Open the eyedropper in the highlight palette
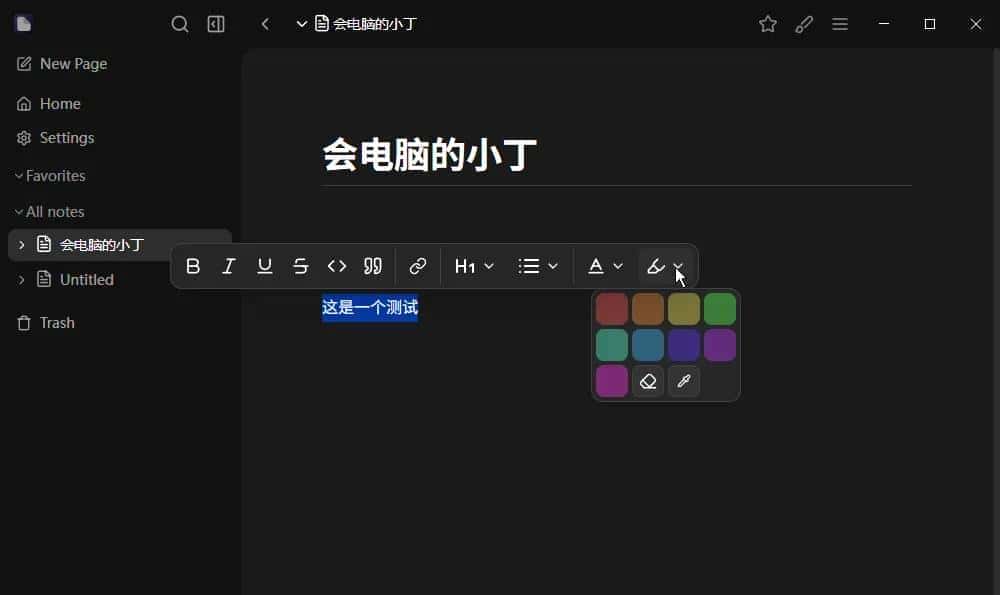Image resolution: width=1000 pixels, height=595 pixels. [684, 381]
